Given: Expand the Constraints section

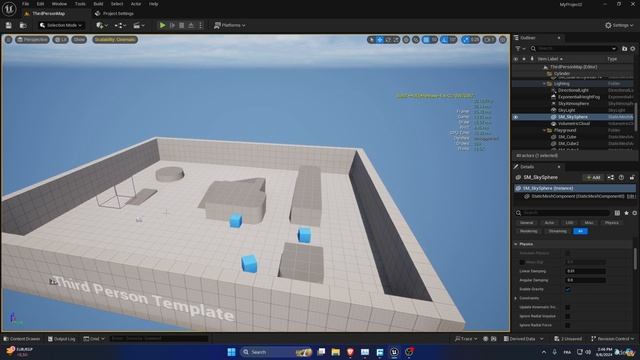Looking at the screenshot, I should point(516,298).
